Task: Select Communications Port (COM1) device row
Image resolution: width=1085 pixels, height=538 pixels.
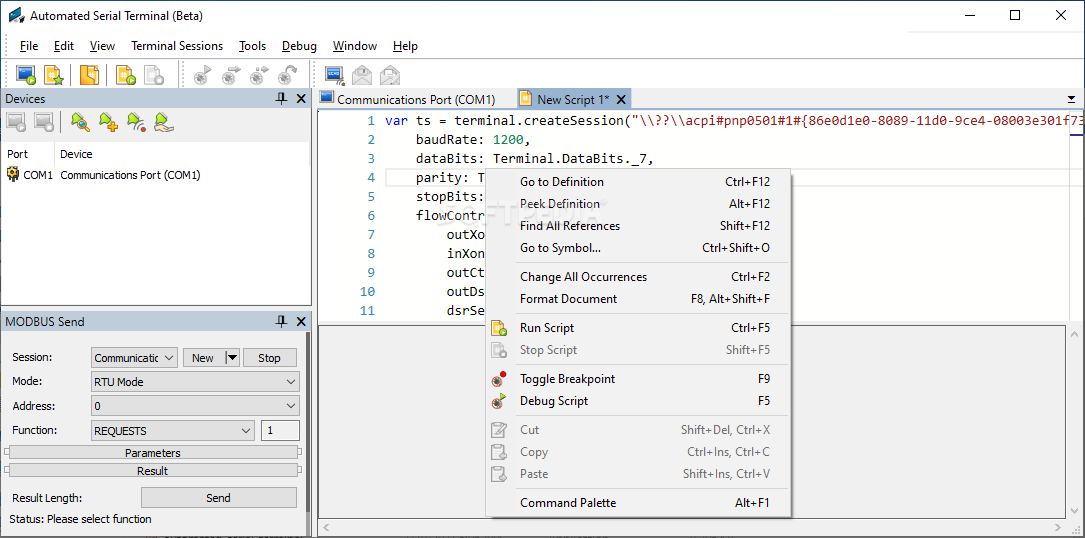Action: coord(104,175)
